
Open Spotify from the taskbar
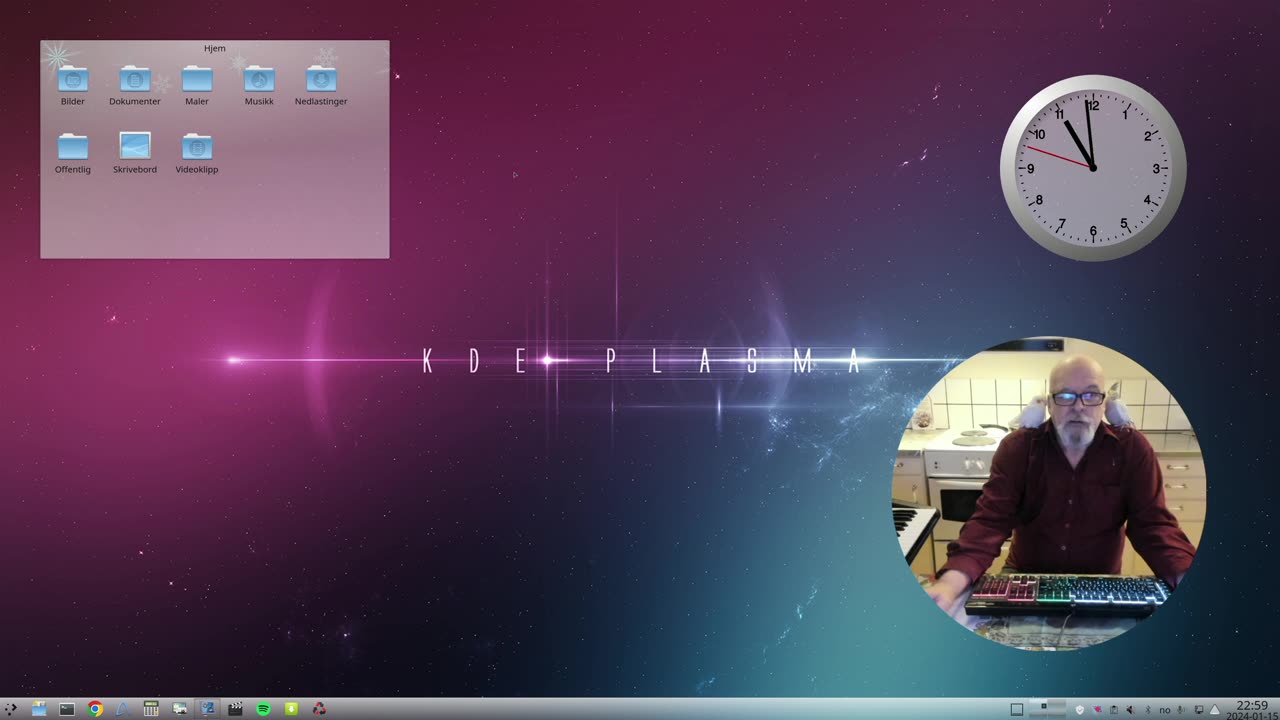pos(263,709)
